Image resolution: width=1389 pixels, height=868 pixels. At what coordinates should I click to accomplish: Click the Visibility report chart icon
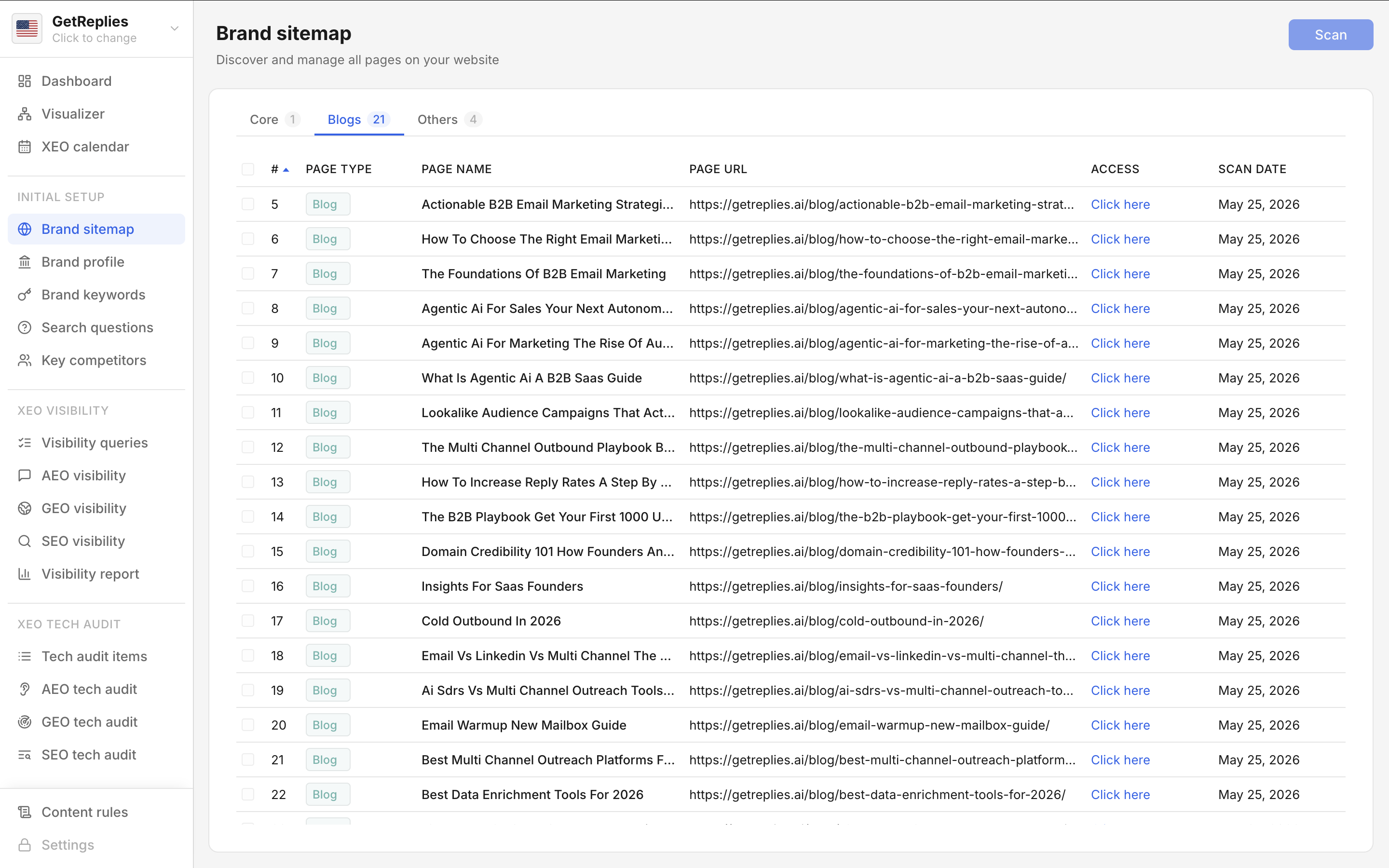click(24, 573)
